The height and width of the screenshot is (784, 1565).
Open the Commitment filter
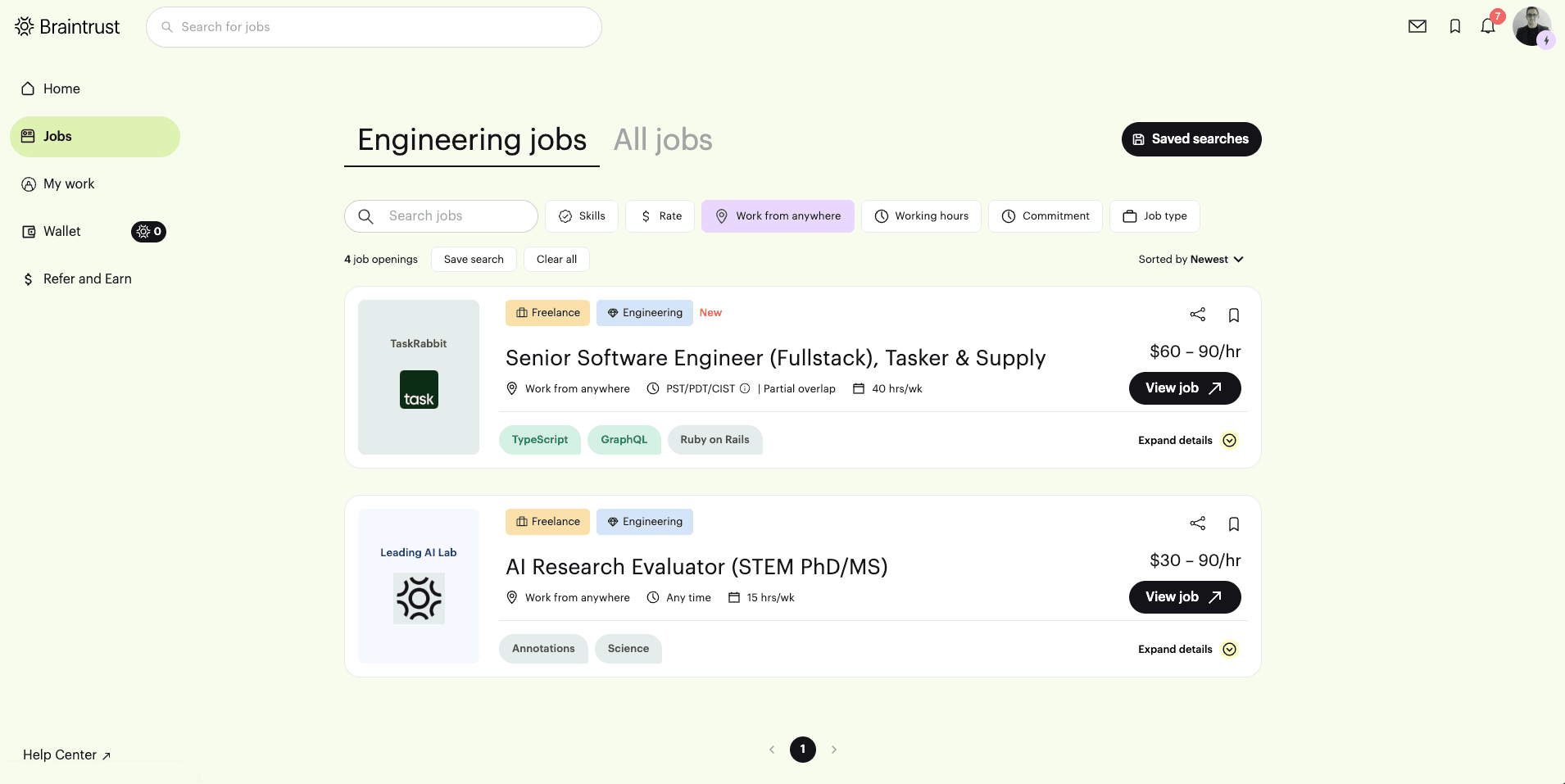[x=1046, y=216]
